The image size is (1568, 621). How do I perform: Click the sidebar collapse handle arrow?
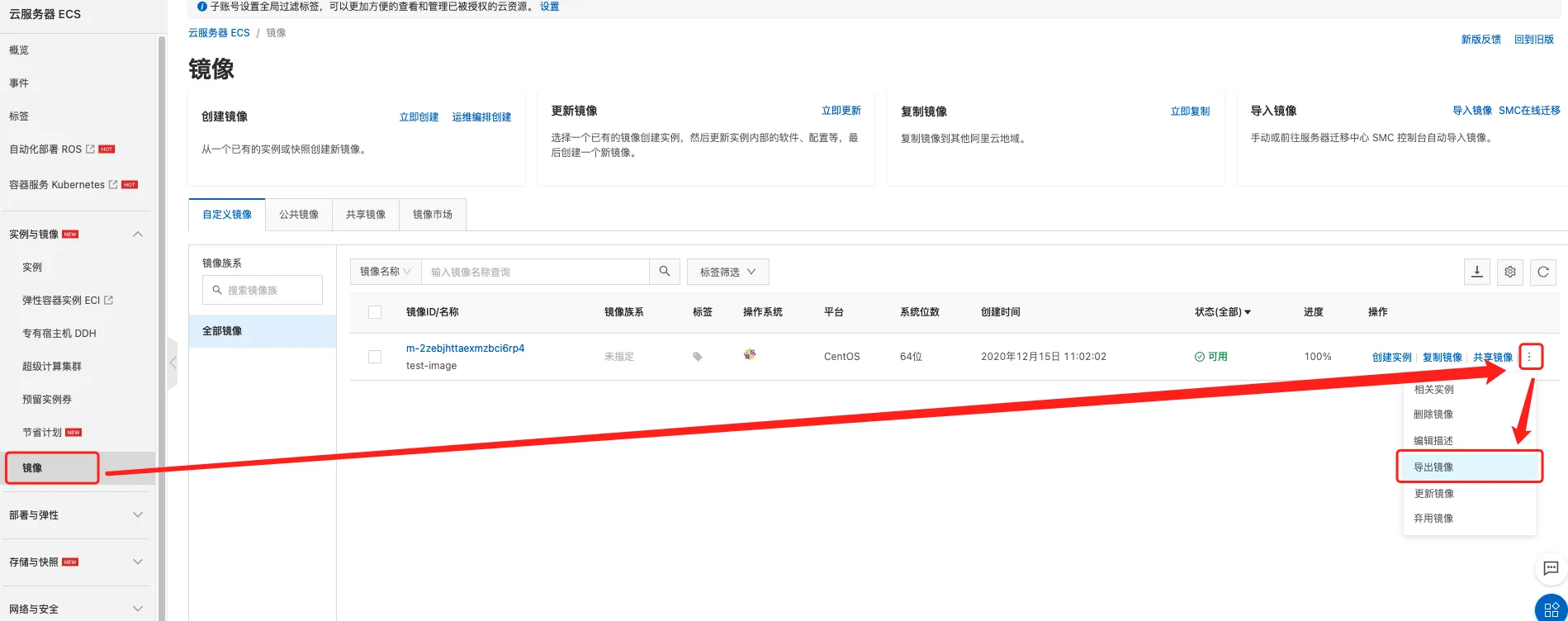[x=173, y=363]
